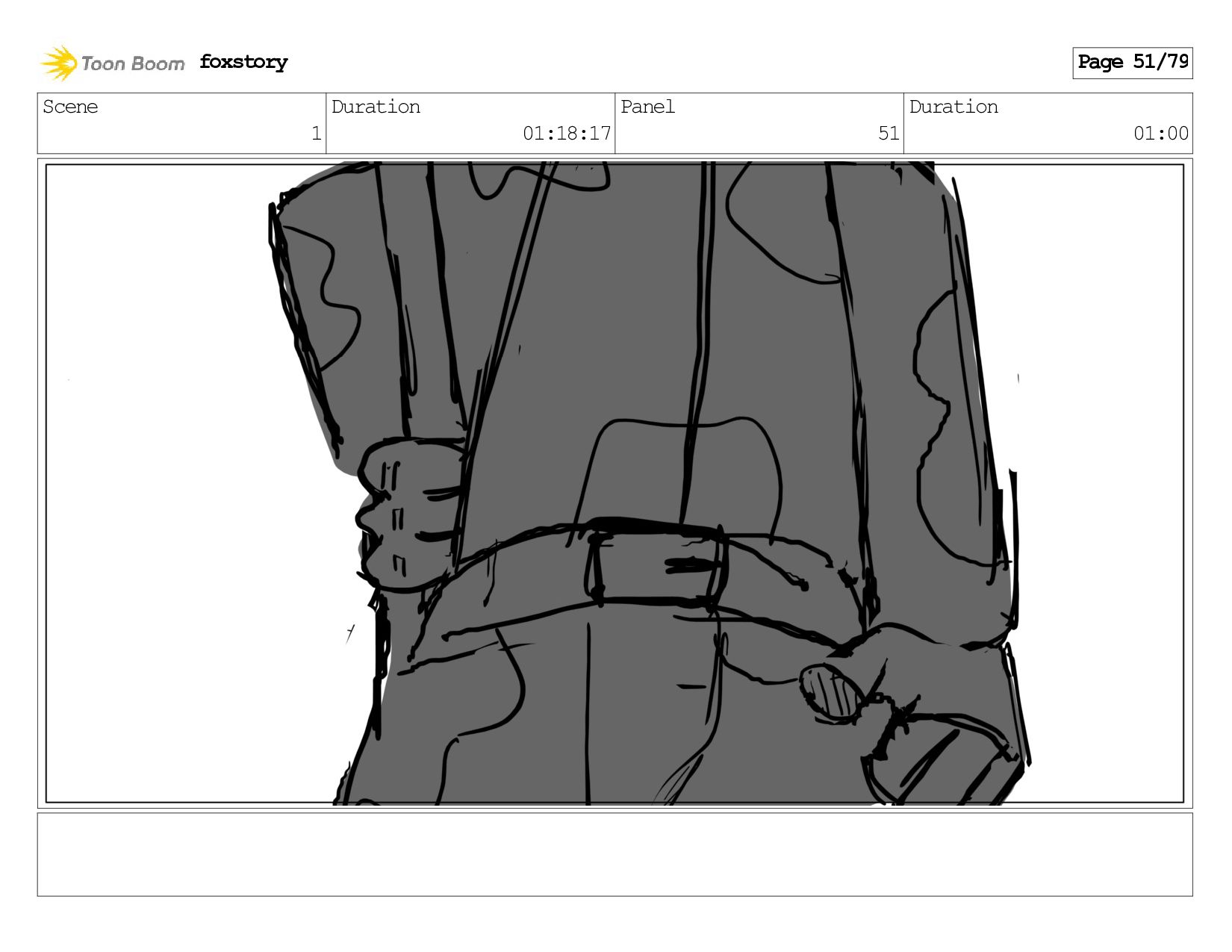1232x952 pixels.
Task: Click the Toon Boom logo icon
Action: click(59, 63)
